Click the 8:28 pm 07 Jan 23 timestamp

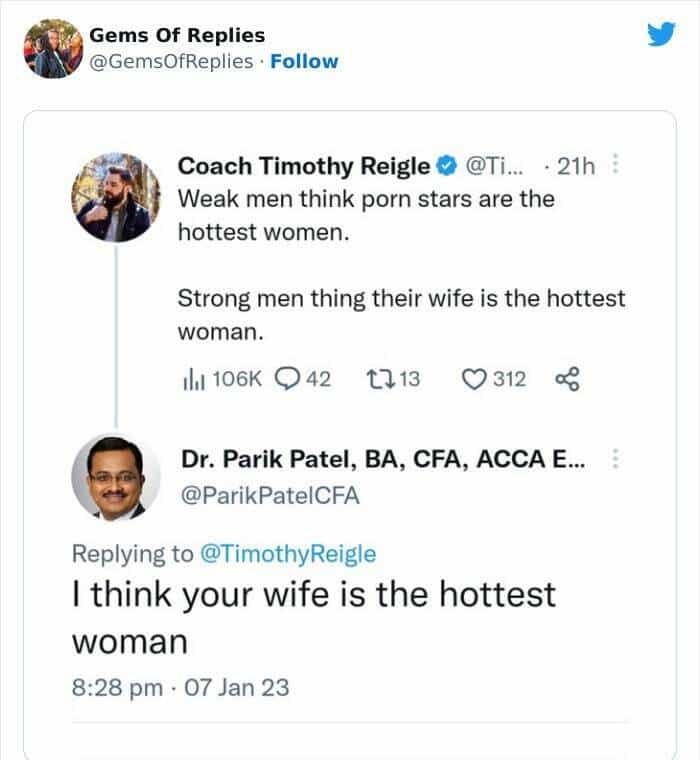coord(181,687)
